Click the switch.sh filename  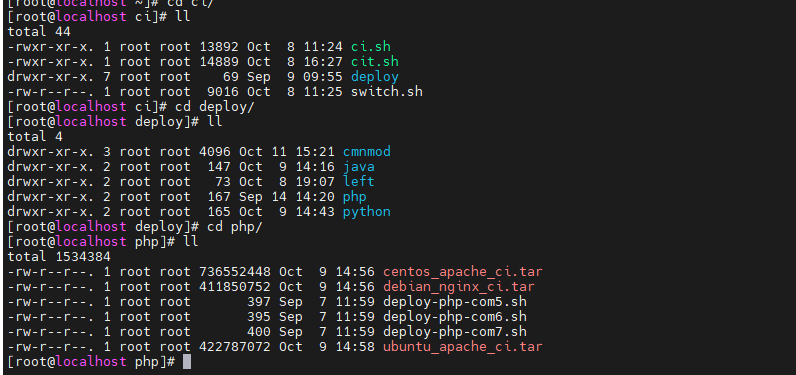pyautogui.click(x=387, y=92)
